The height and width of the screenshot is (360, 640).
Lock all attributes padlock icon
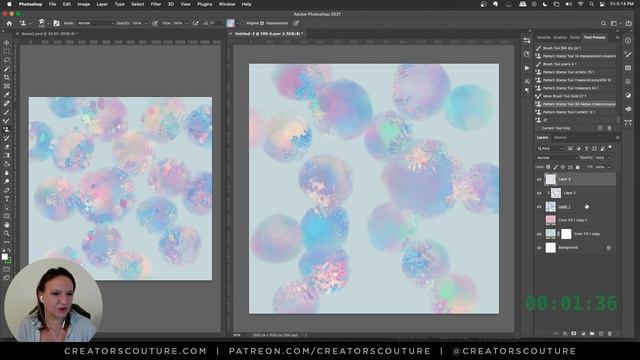click(578, 167)
